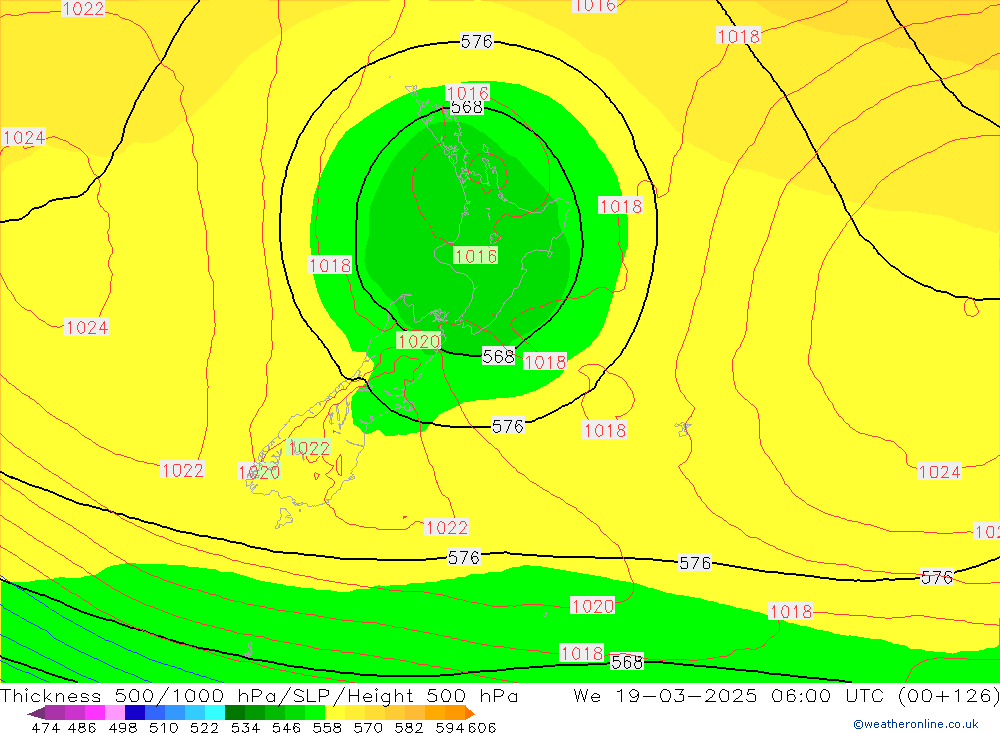Click the 568 label directly beneath the 1016 label
Image resolution: width=1000 pixels, height=733 pixels.
(x=467, y=107)
